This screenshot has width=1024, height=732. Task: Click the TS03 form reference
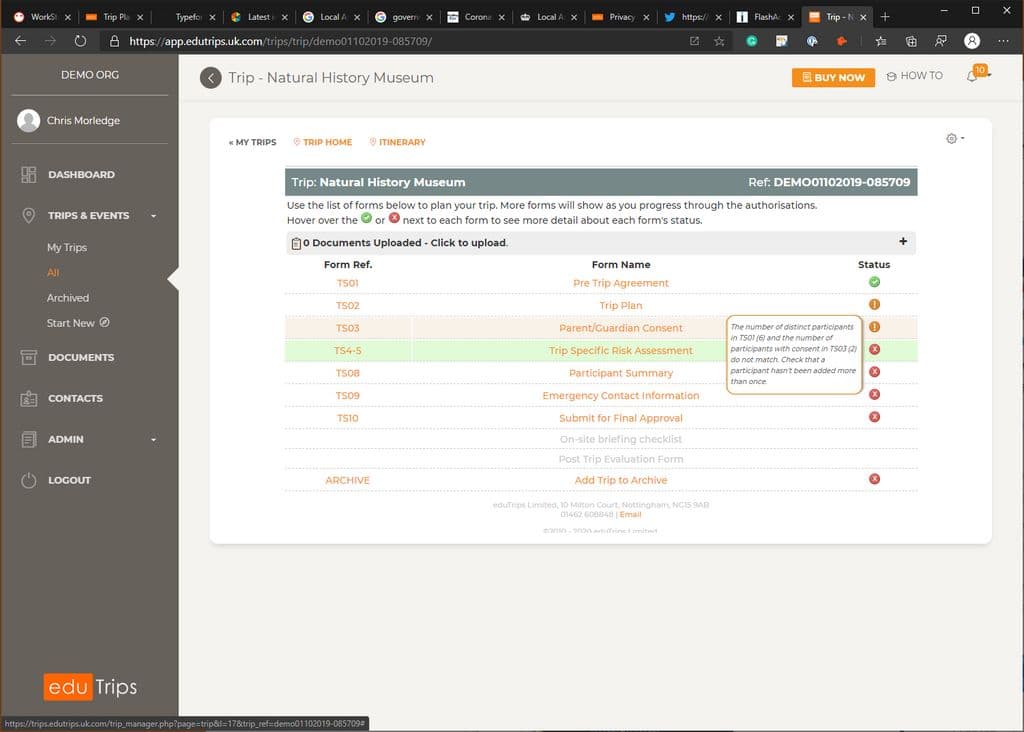[347, 328]
